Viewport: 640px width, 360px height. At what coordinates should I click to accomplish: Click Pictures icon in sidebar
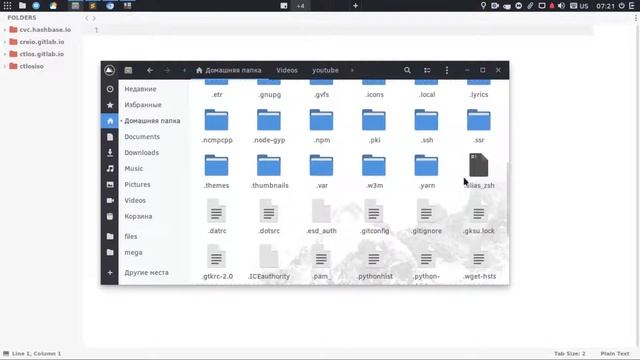[x=110, y=184]
